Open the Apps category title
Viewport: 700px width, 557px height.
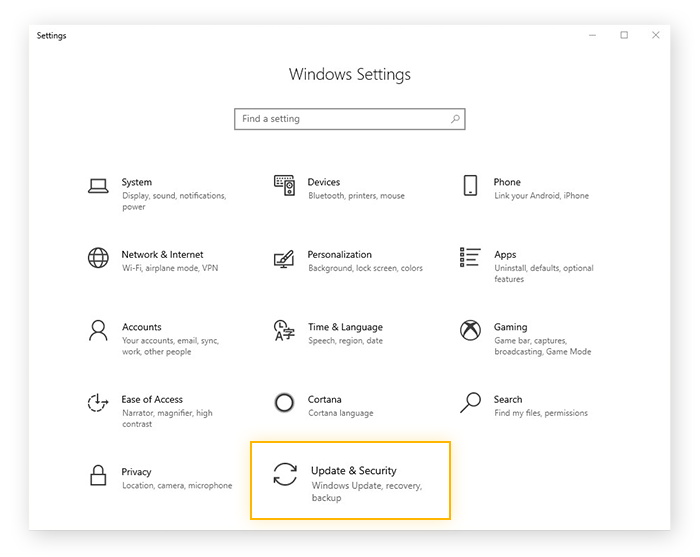[x=505, y=255]
